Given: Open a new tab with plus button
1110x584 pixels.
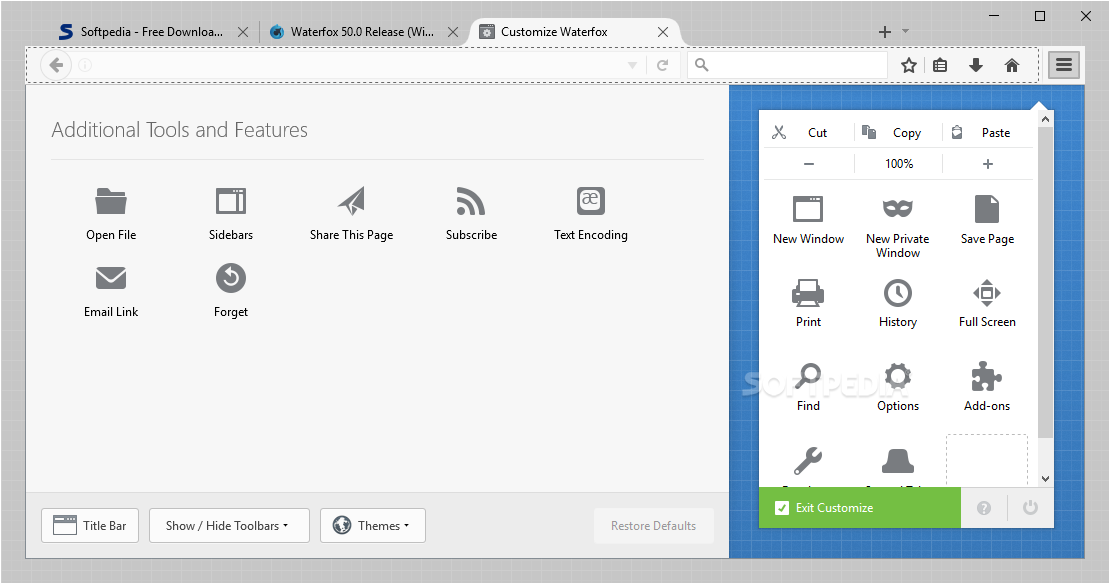Looking at the screenshot, I should click(885, 32).
